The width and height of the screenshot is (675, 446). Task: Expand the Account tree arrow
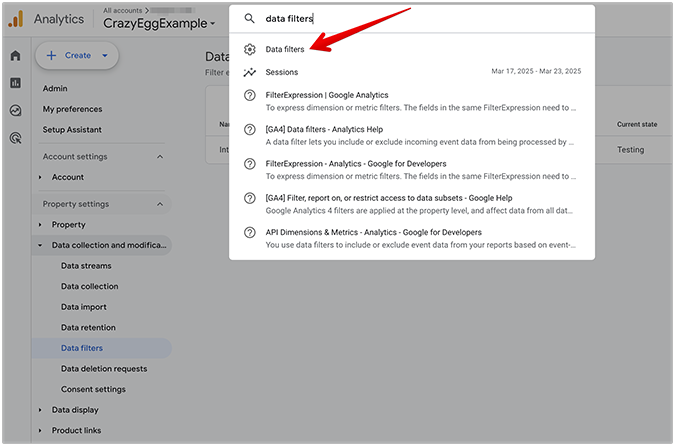(x=40, y=177)
